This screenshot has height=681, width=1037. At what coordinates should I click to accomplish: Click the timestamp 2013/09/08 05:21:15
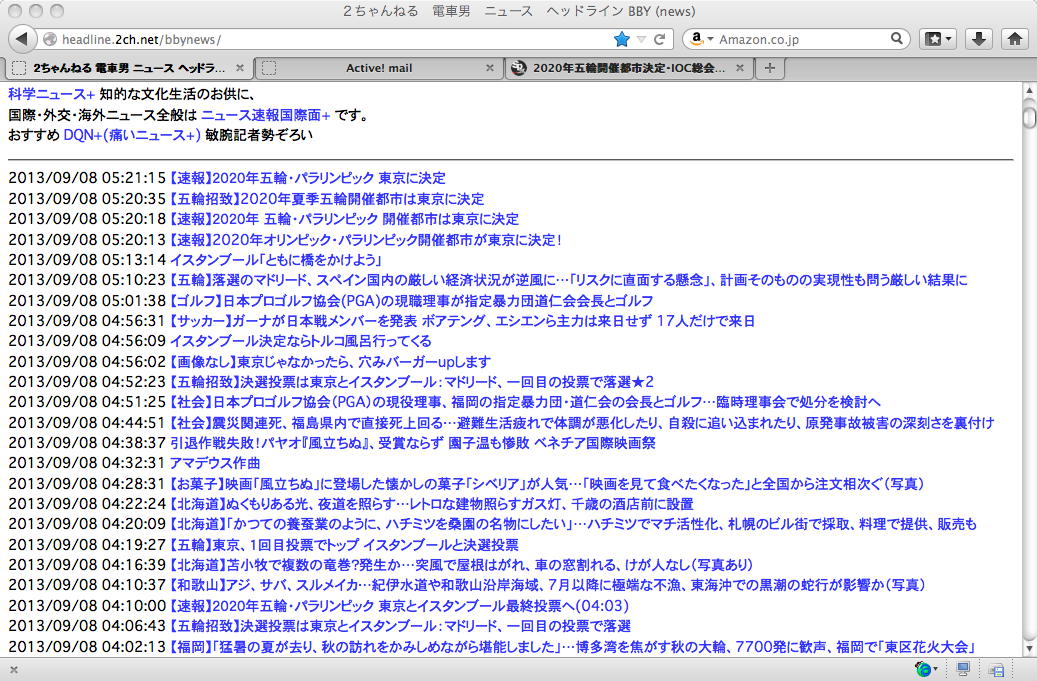click(87, 178)
